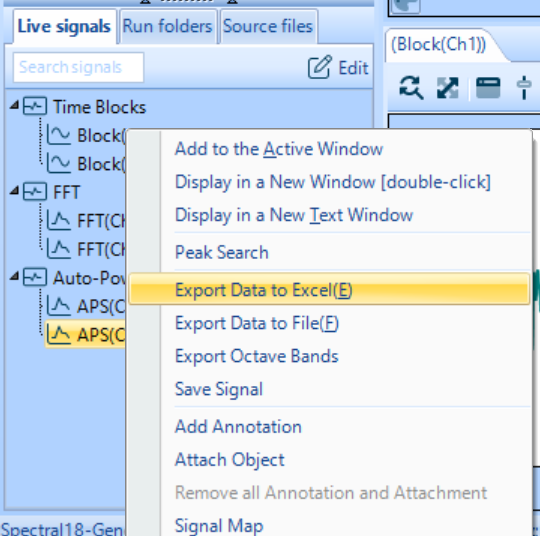Click the Edit pencil icon
The width and height of the screenshot is (540, 536).
pos(320,67)
